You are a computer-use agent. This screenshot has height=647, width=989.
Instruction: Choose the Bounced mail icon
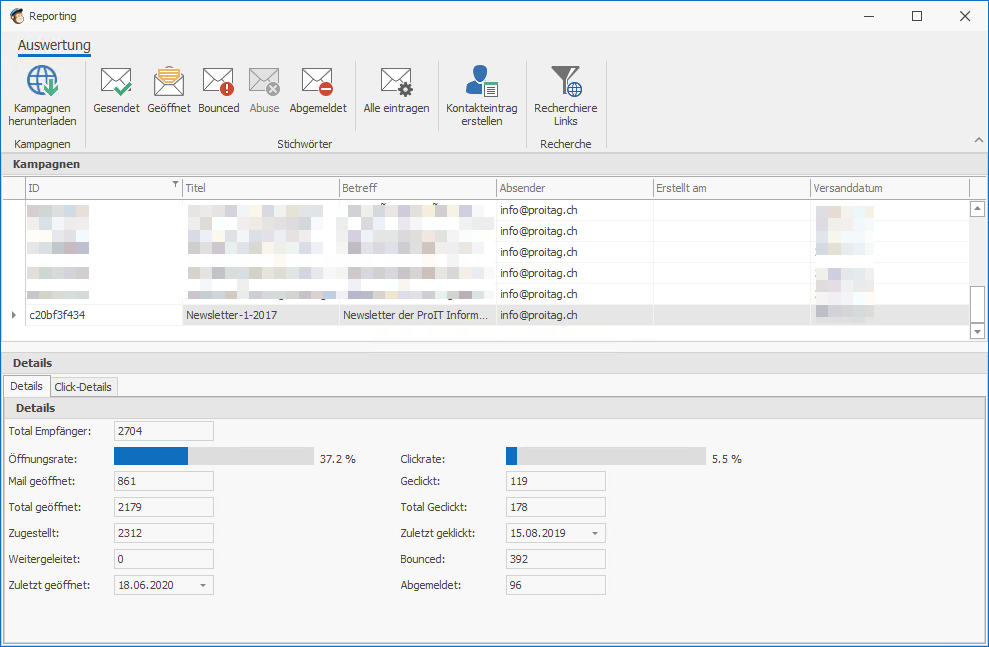coord(218,82)
